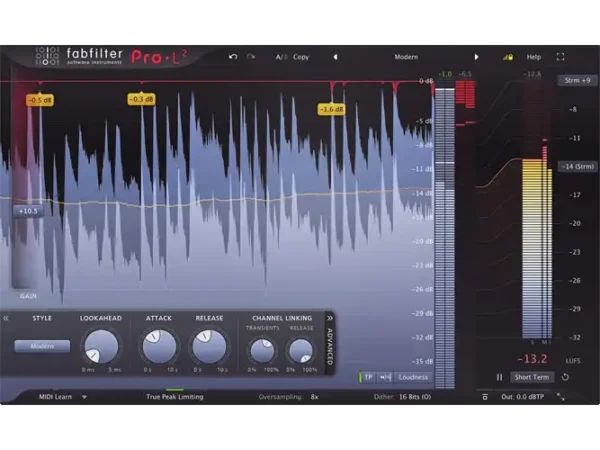Click the resize arrows icon bottom right
The height and width of the screenshot is (450, 600).
[x=561, y=397]
